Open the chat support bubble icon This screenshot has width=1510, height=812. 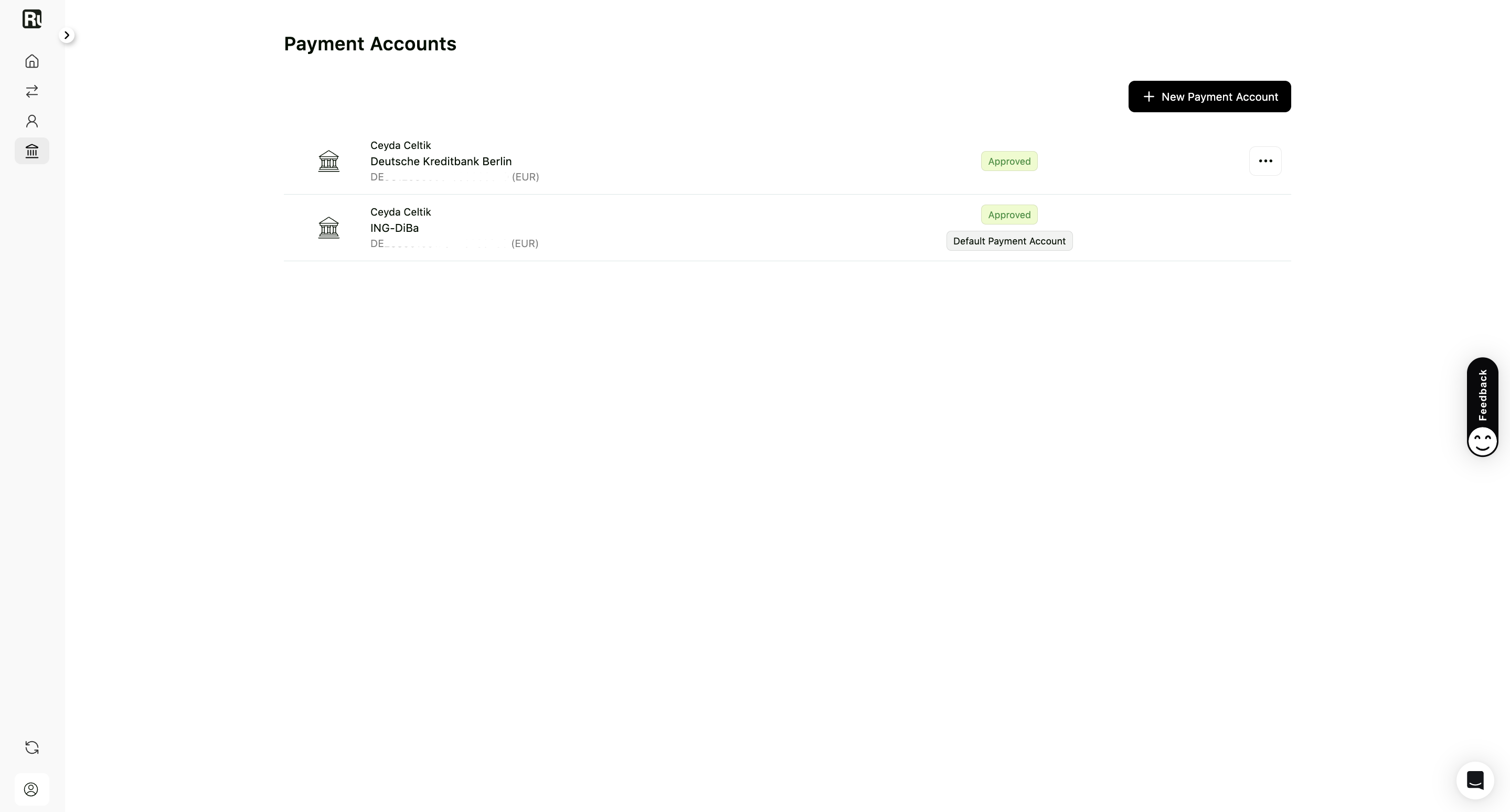(1475, 781)
